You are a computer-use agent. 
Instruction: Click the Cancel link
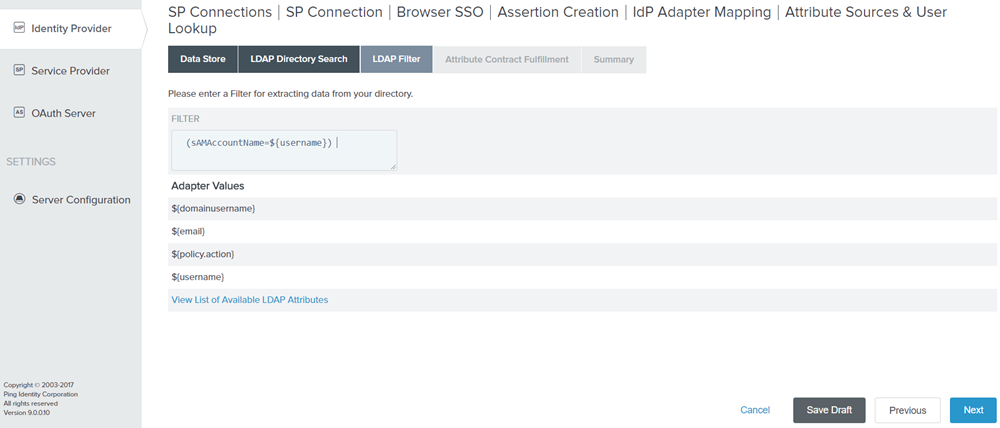coord(754,410)
